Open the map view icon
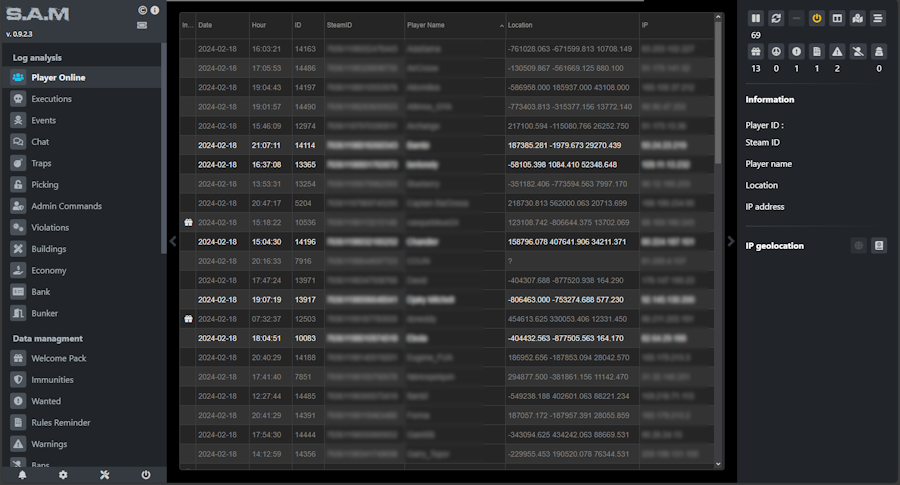 pos(857,18)
